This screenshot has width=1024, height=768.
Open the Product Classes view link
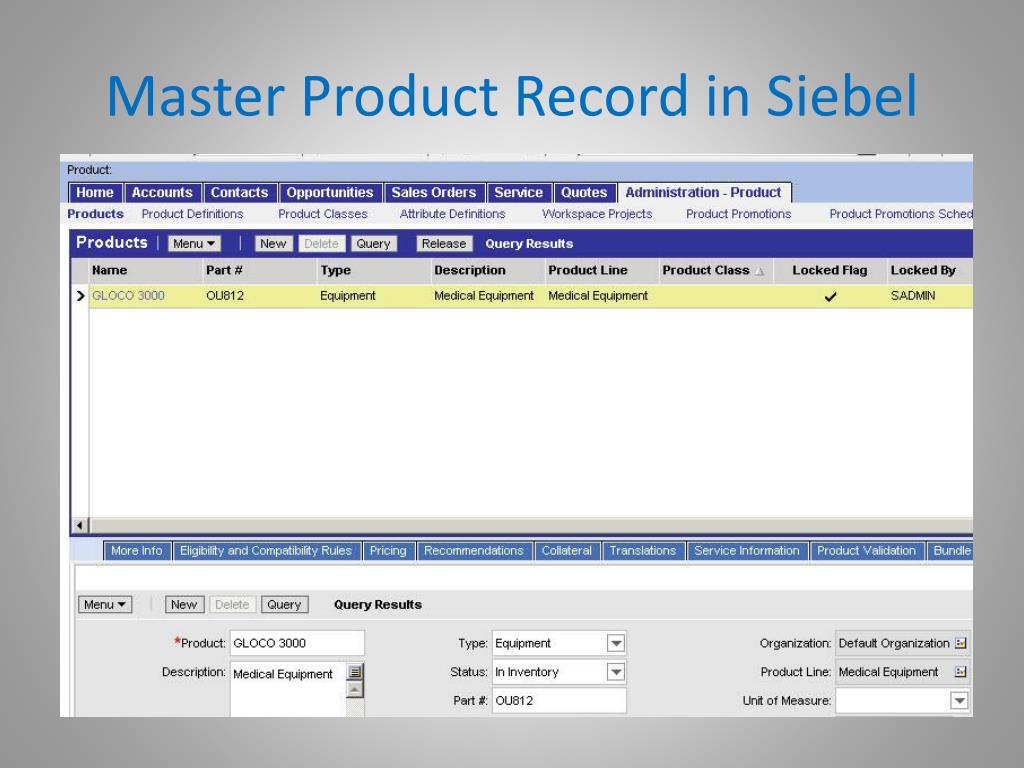coord(323,214)
